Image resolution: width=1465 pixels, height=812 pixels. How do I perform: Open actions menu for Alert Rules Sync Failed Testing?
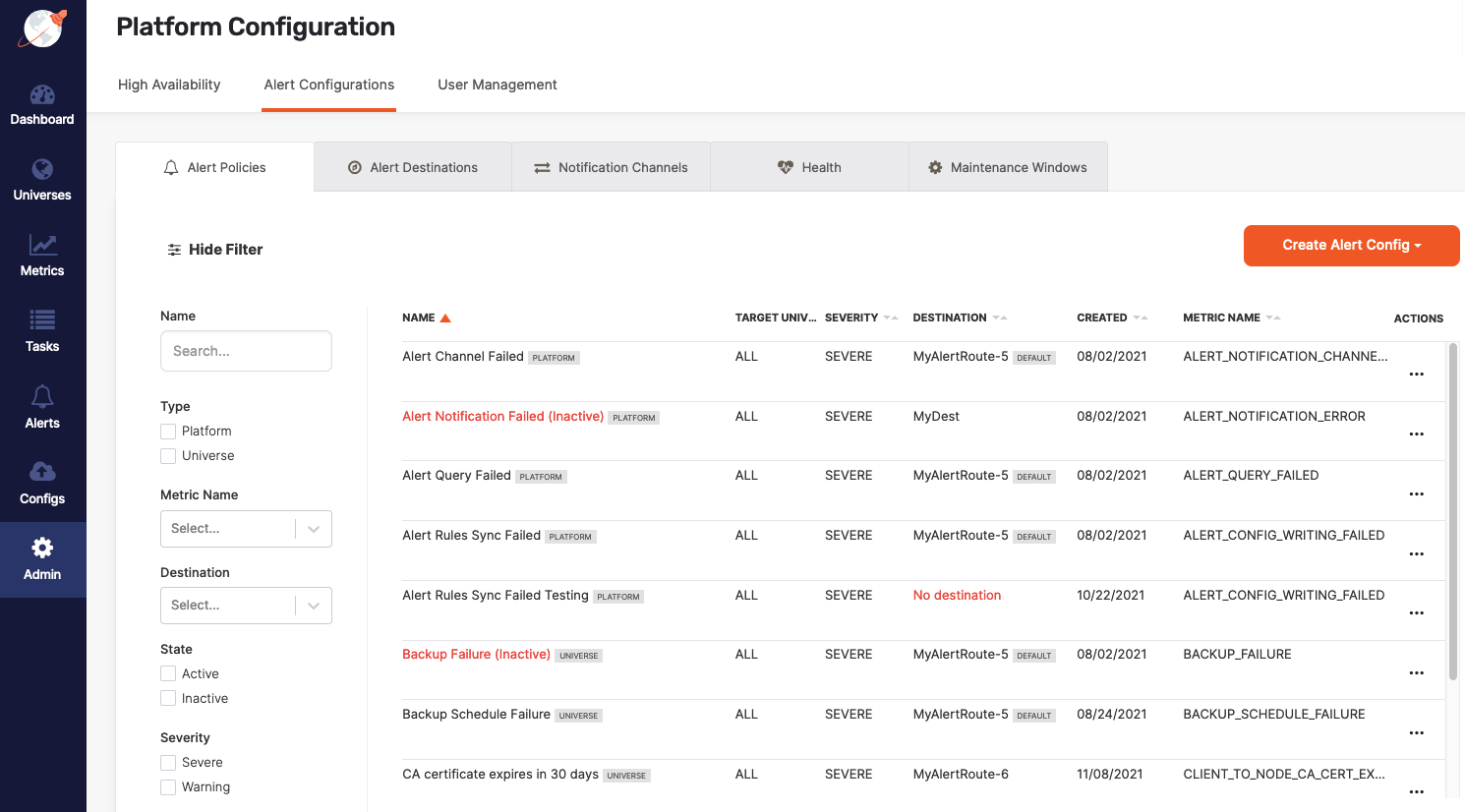[x=1417, y=613]
